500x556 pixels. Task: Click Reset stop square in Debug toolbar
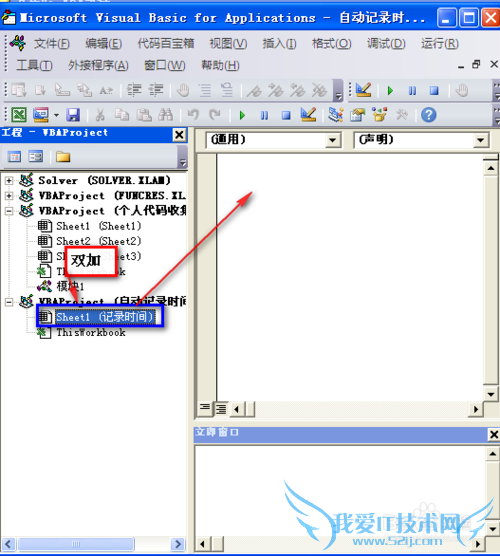(x=434, y=91)
